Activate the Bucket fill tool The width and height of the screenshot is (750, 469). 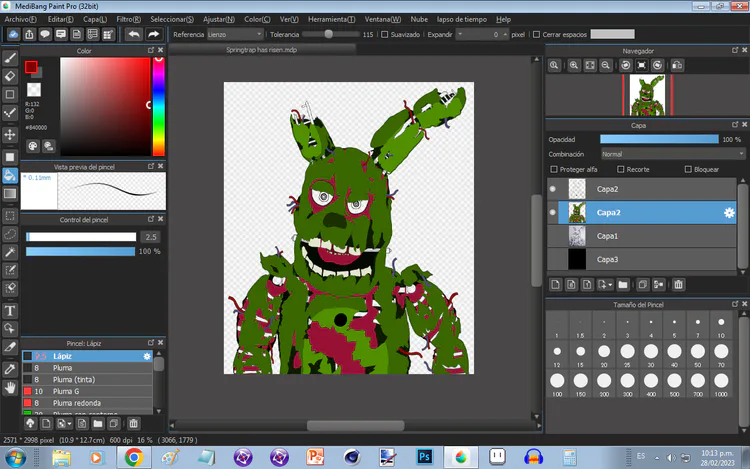pyautogui.click(x=10, y=175)
